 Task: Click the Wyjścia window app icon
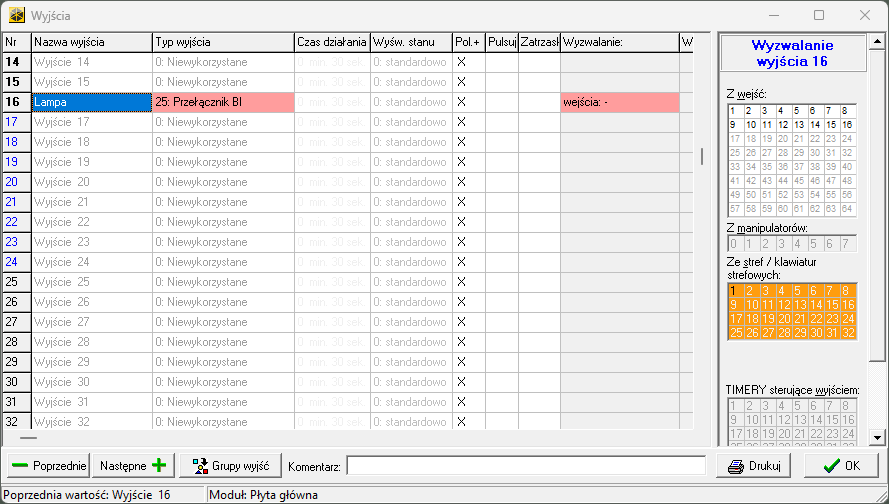coord(17,16)
